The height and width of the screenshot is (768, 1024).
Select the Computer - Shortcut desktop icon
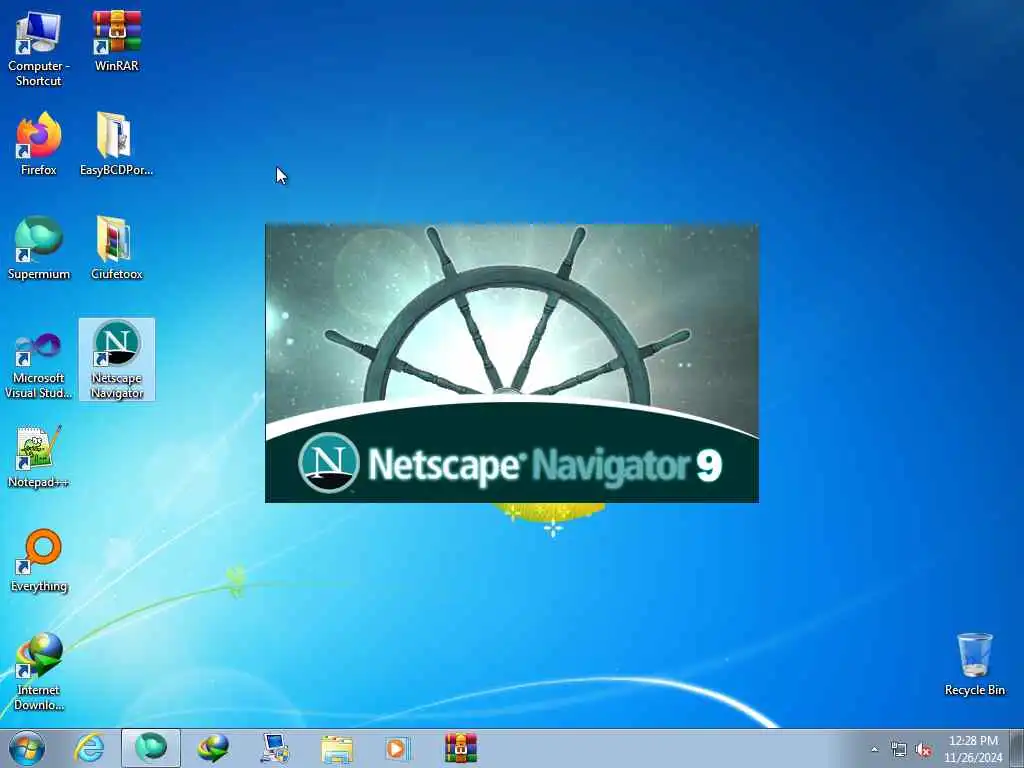39,49
